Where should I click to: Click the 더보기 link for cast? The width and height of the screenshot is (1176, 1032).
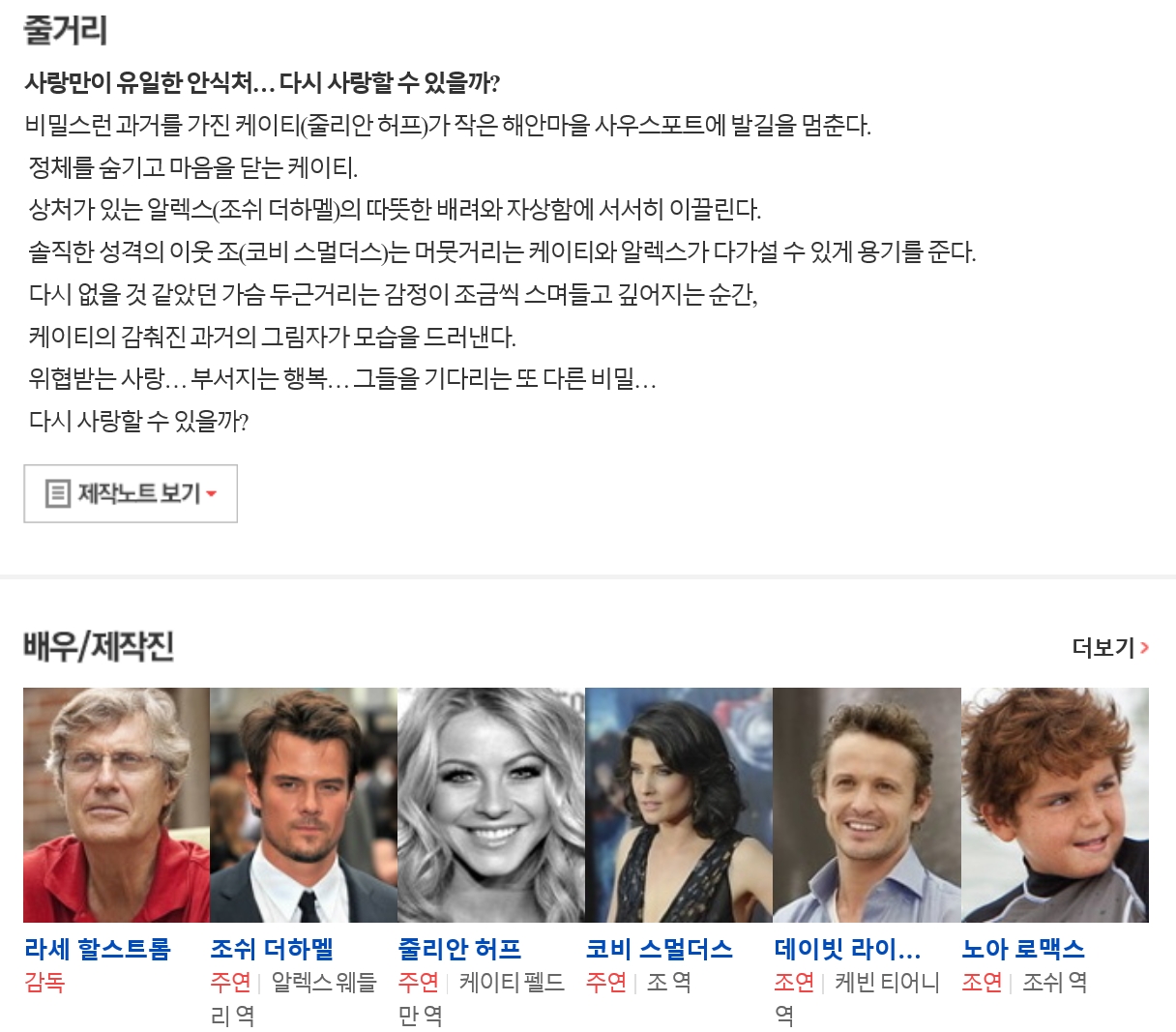1110,647
